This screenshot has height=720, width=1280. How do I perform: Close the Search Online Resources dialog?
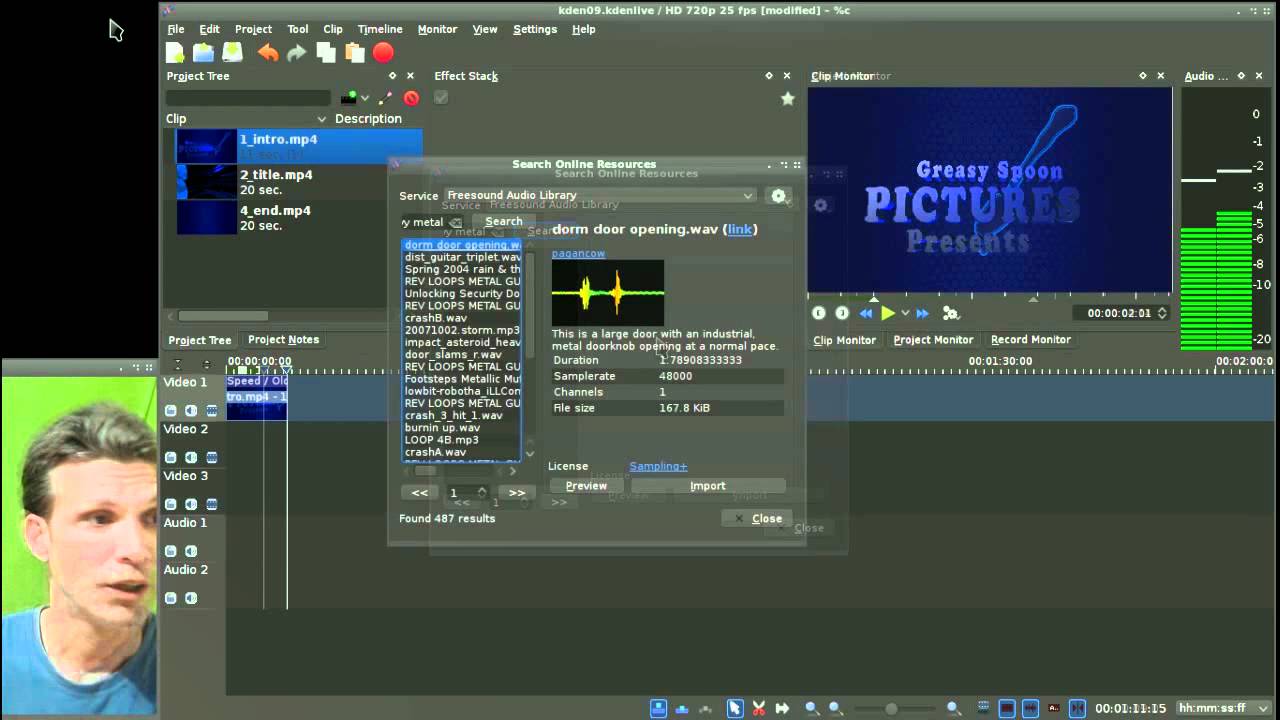tap(758, 518)
